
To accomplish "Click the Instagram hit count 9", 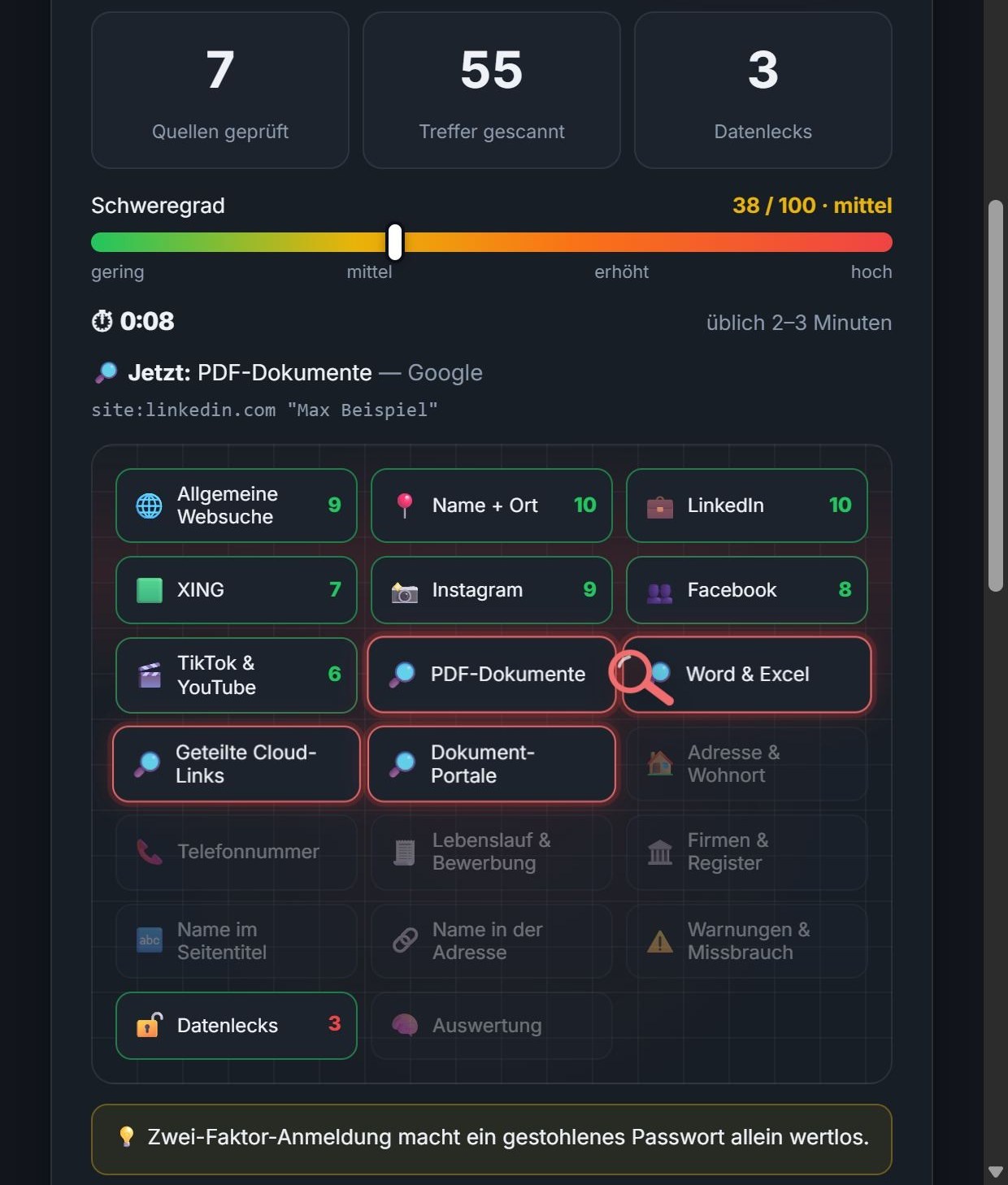I will tap(590, 589).
